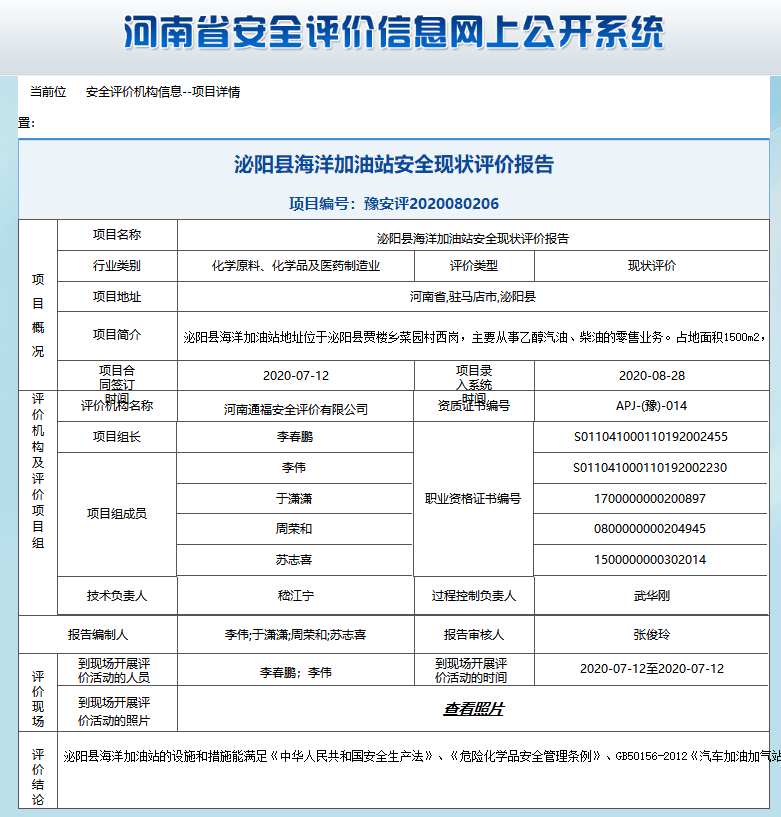The height and width of the screenshot is (817, 781).
Task: Click the 项目组成员 label cell
Action: pos(117,514)
